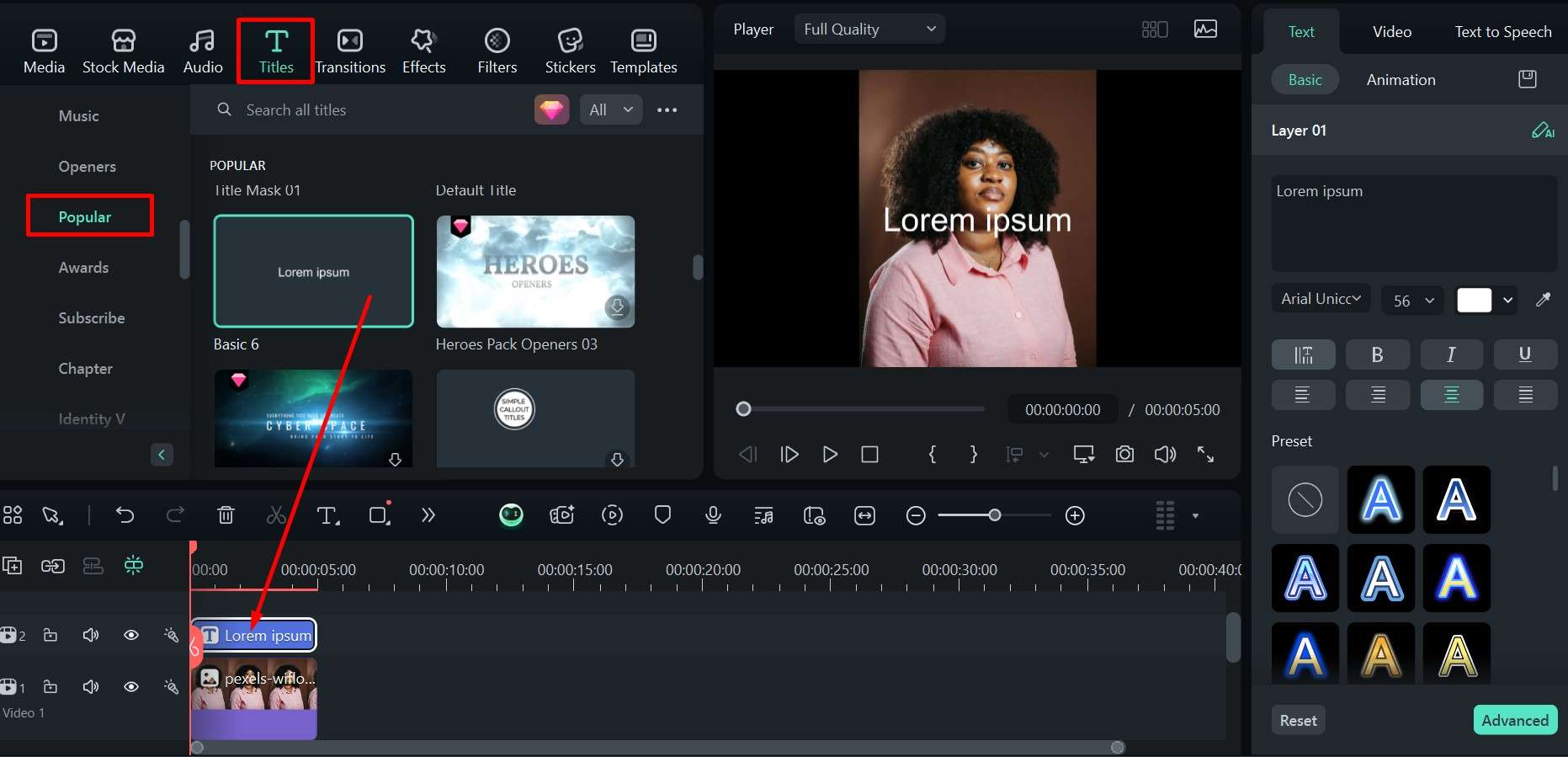The image size is (1568, 757).
Task: Play frame by frame forward
Action: 789,455
